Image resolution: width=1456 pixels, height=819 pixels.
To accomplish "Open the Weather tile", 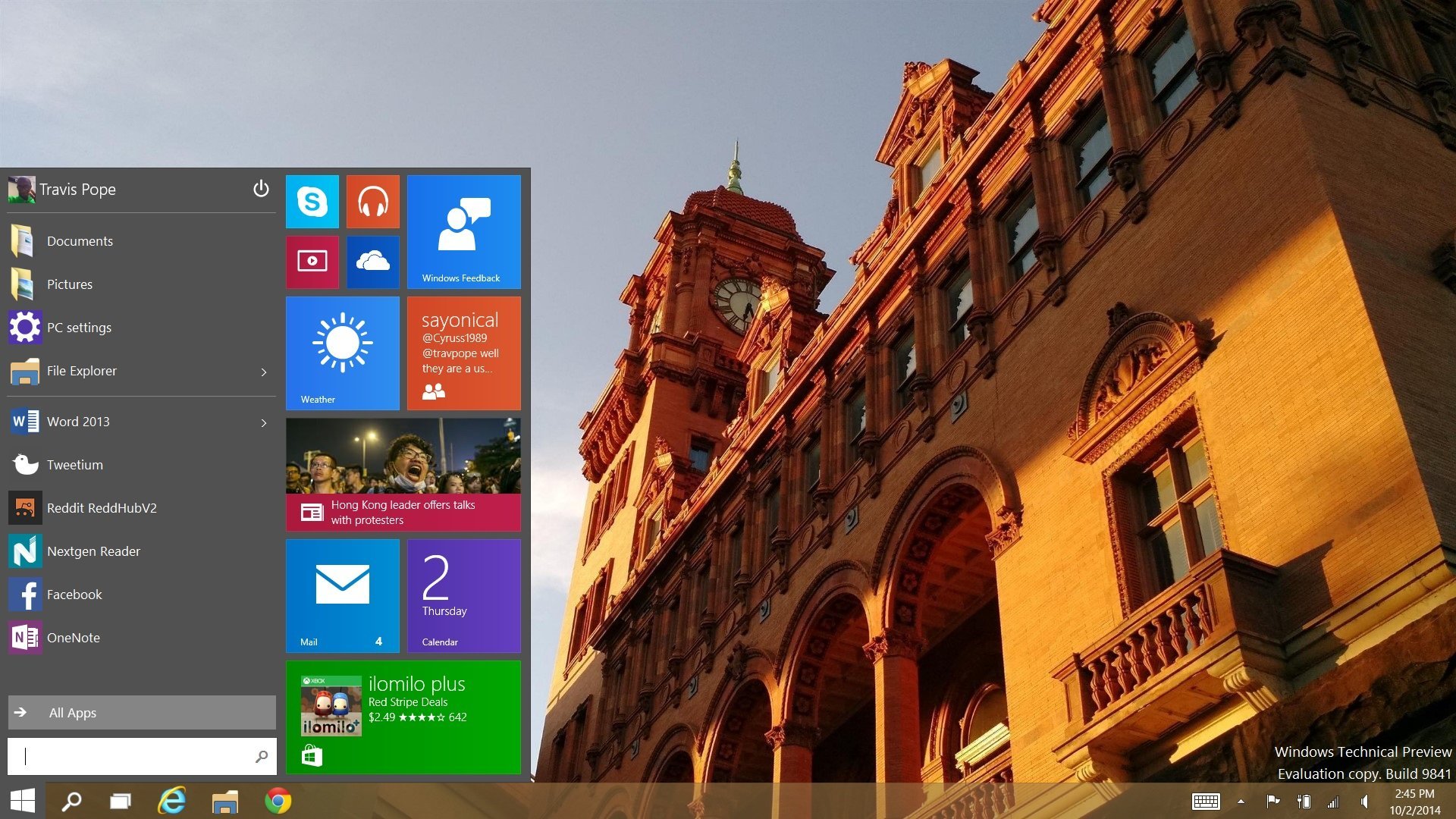I will (x=342, y=353).
